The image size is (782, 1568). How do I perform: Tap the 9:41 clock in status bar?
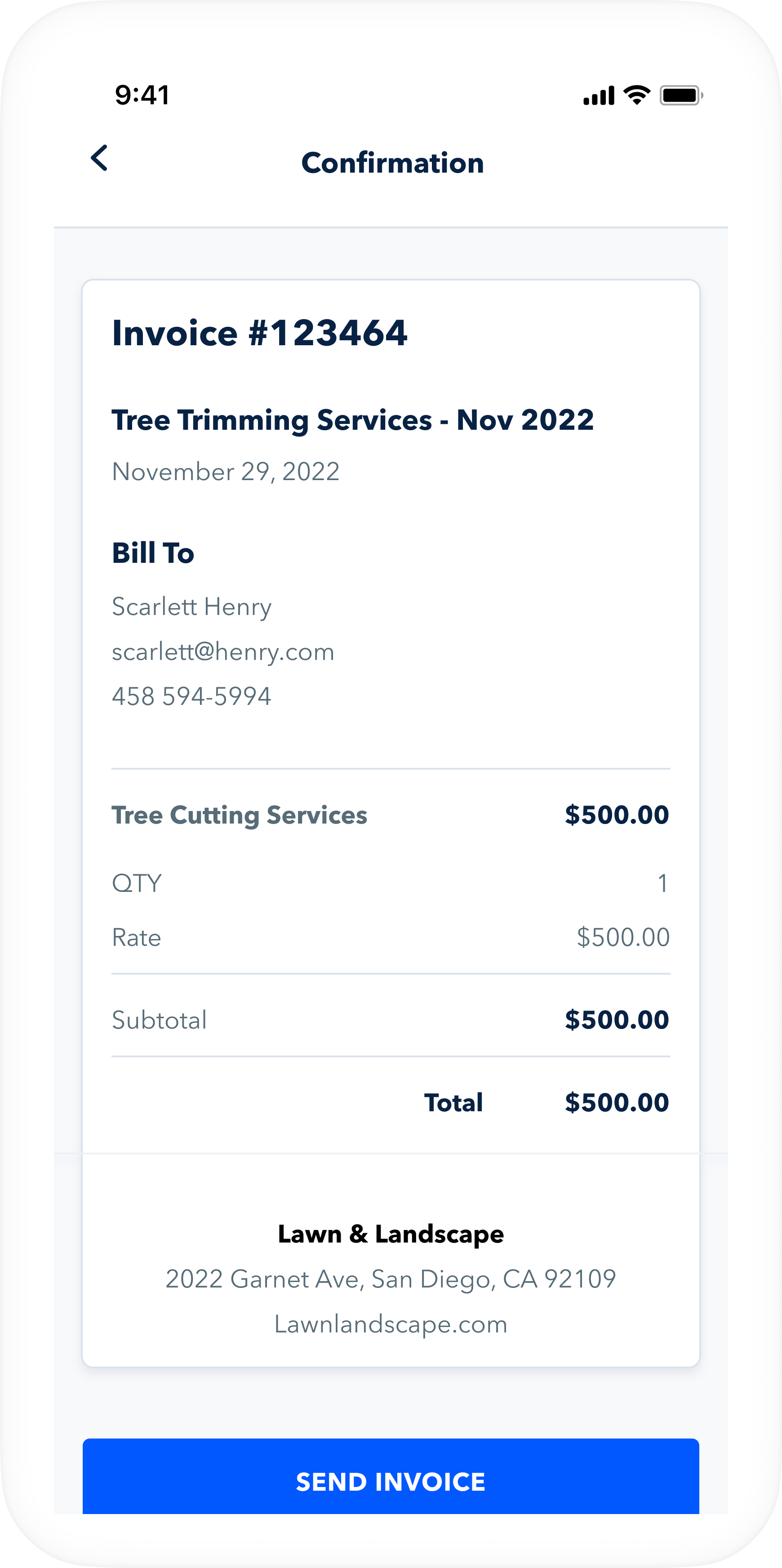tap(142, 95)
